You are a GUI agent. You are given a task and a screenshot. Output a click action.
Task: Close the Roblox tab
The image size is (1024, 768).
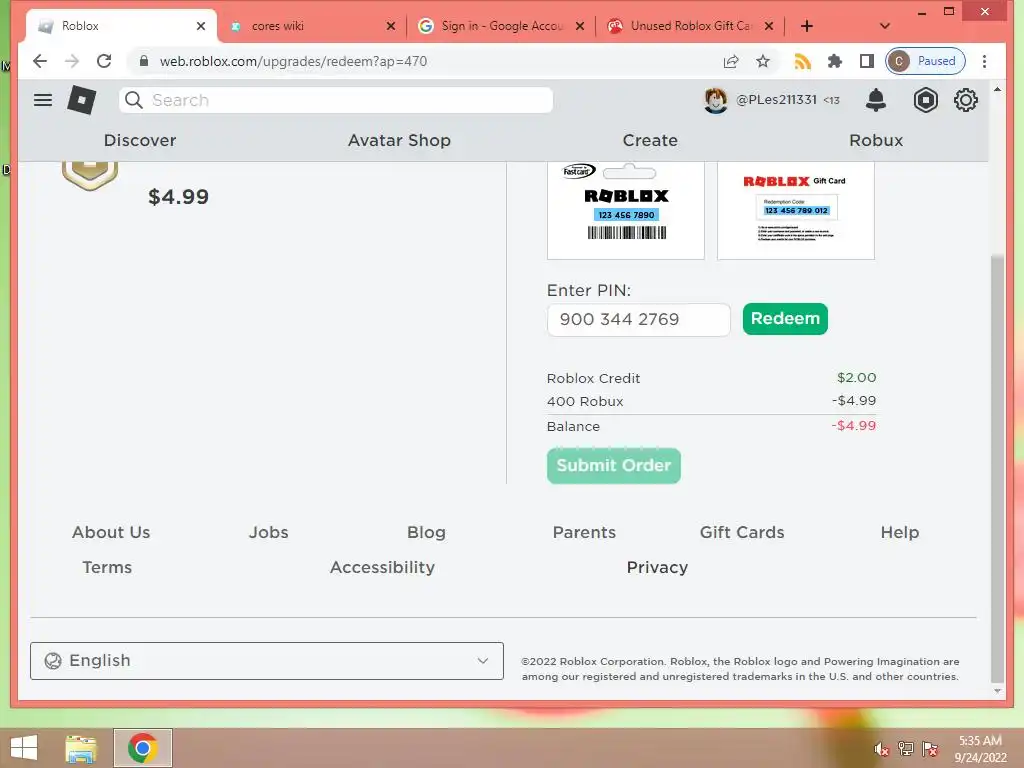tap(201, 26)
